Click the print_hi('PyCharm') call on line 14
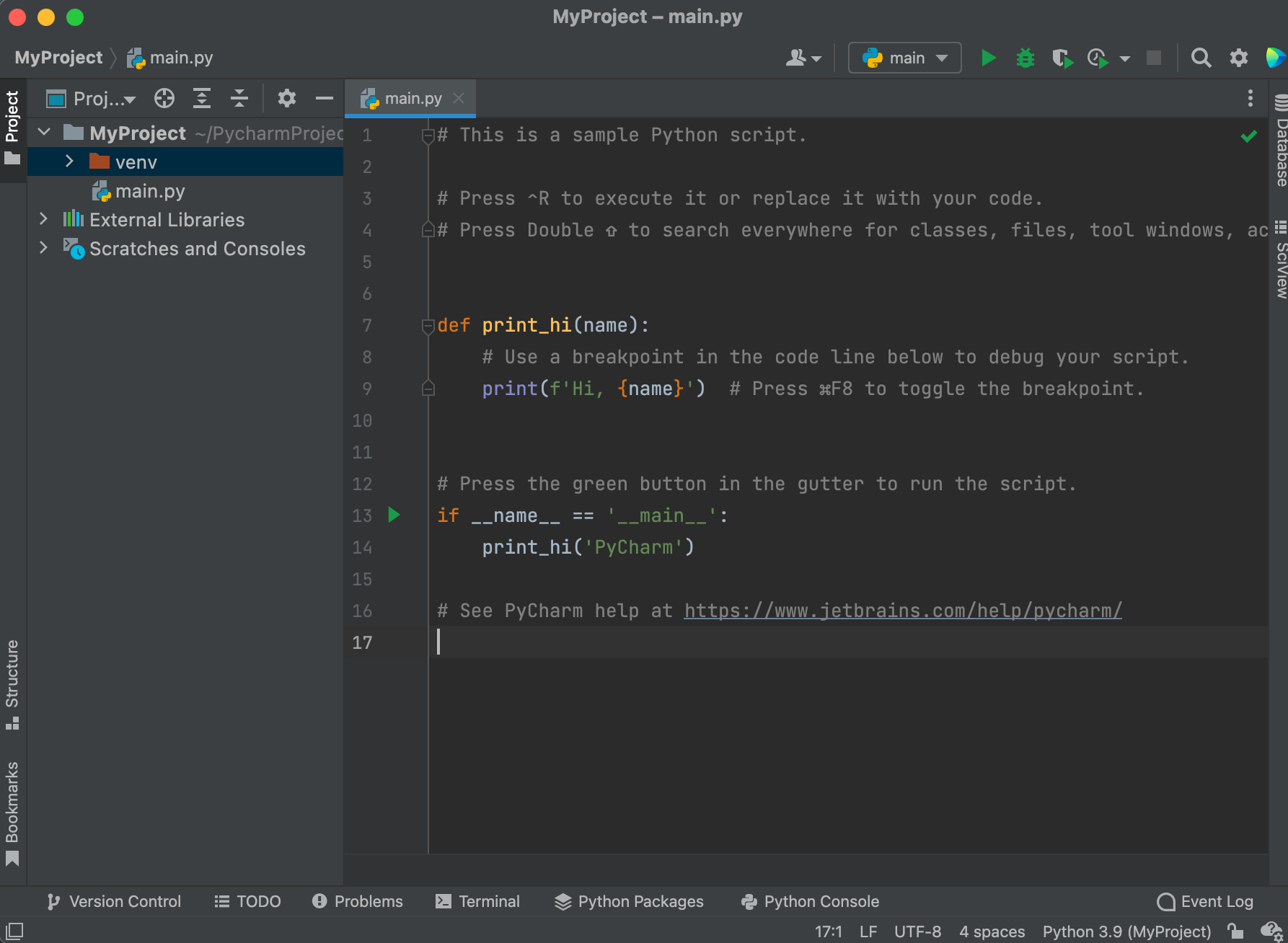The image size is (1288, 943). pos(588,547)
